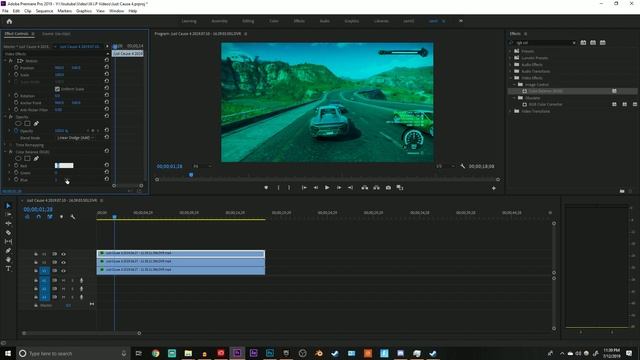Click the effects search field
Viewport: 640px width, 360px height.
(x=544, y=42)
